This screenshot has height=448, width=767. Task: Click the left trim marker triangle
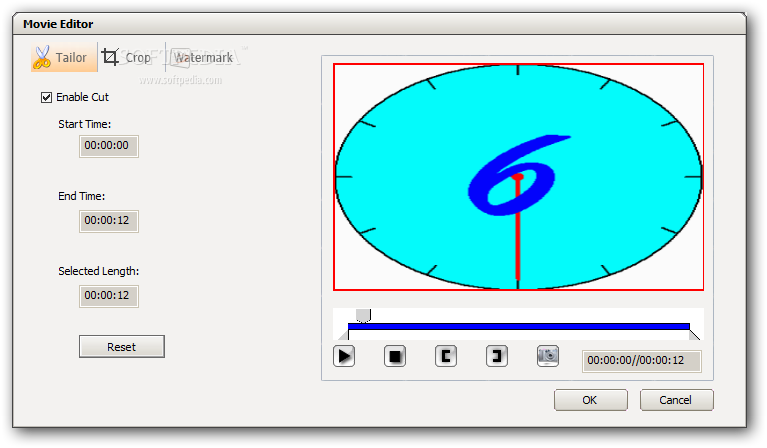344,335
